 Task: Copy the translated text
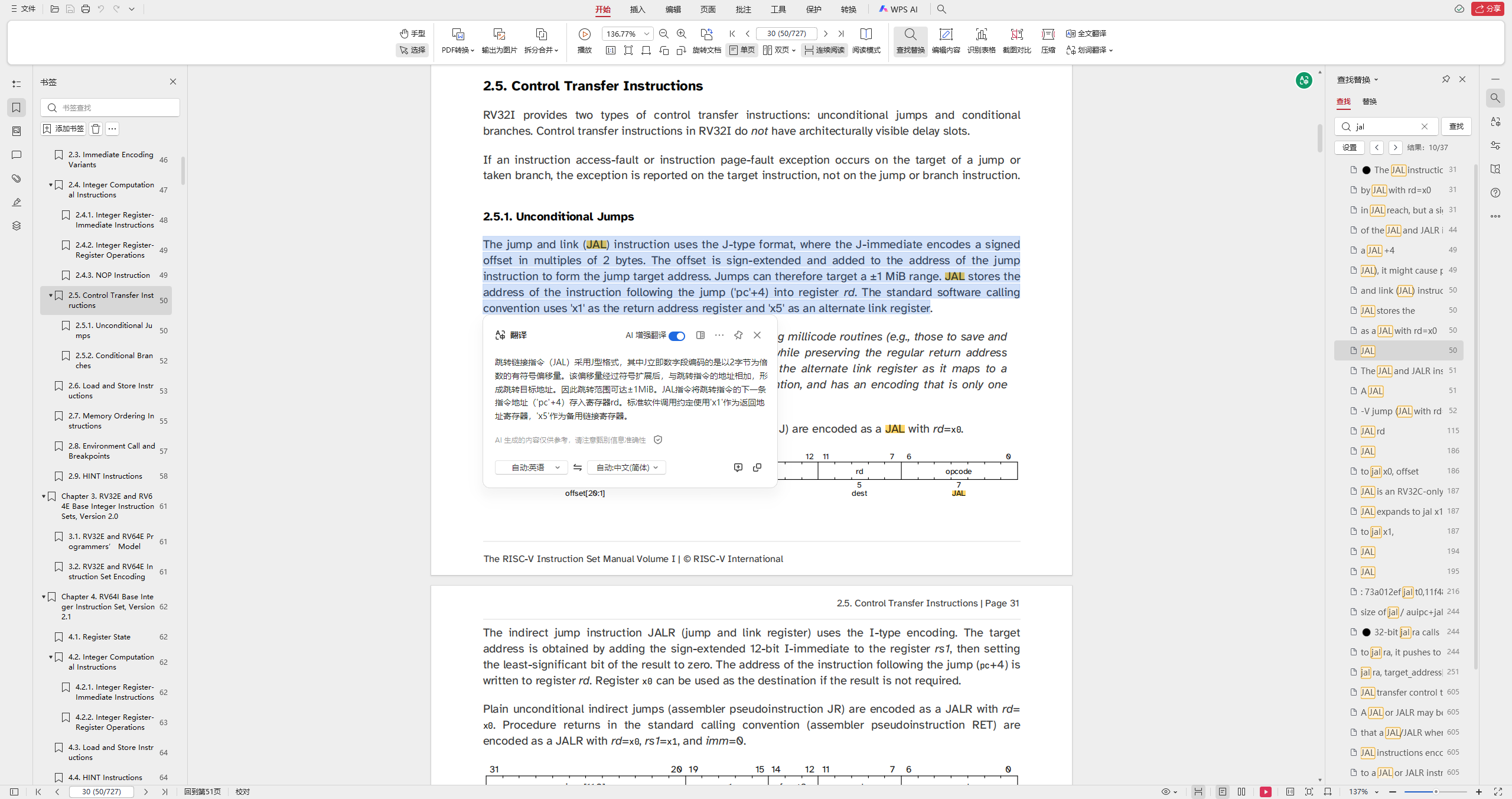point(757,467)
